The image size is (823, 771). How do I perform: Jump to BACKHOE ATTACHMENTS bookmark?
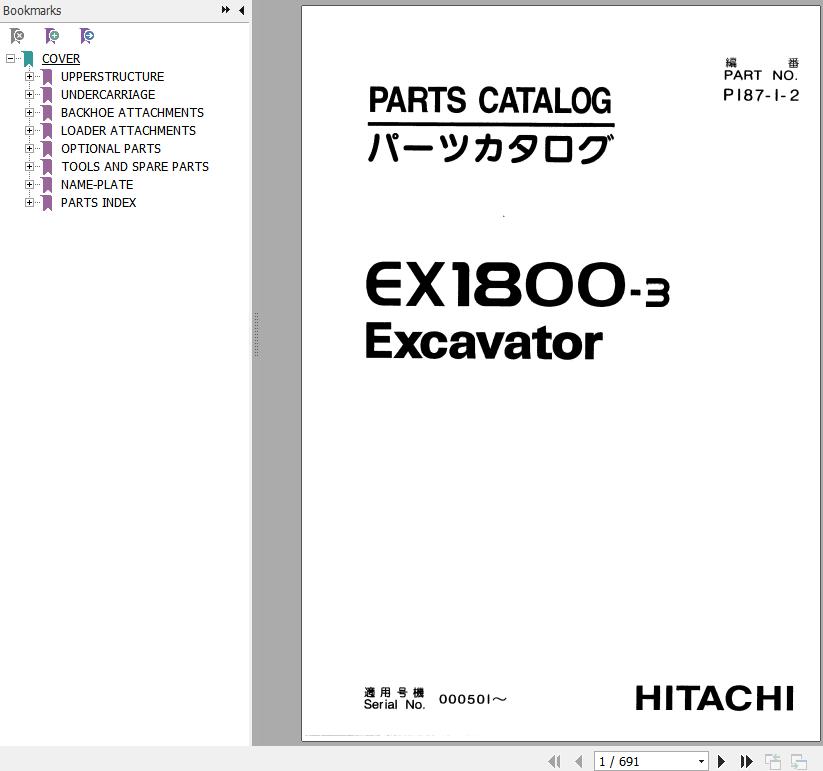tap(132, 112)
